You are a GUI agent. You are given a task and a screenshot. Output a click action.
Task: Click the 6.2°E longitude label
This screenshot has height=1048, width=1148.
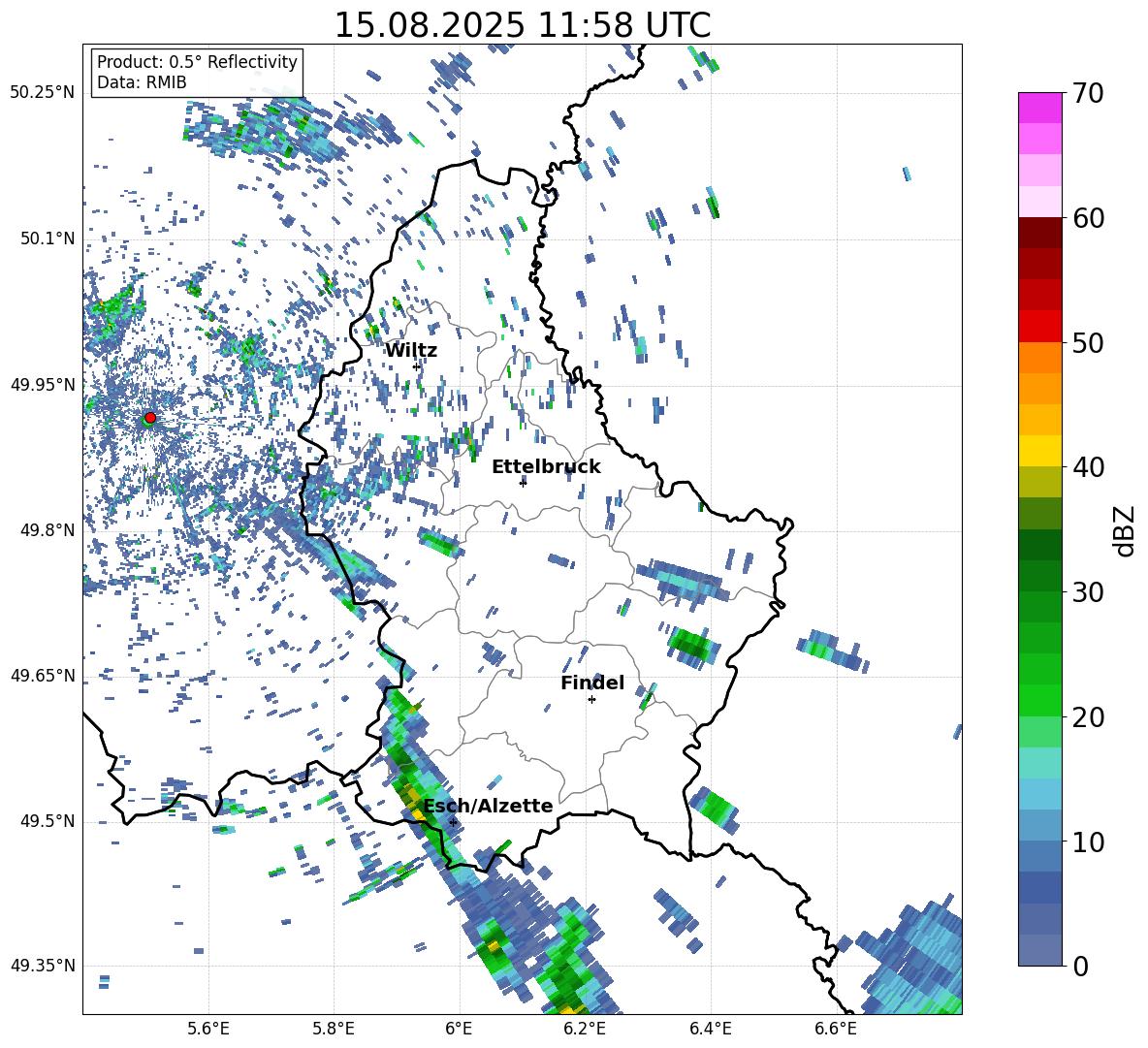[585, 1029]
